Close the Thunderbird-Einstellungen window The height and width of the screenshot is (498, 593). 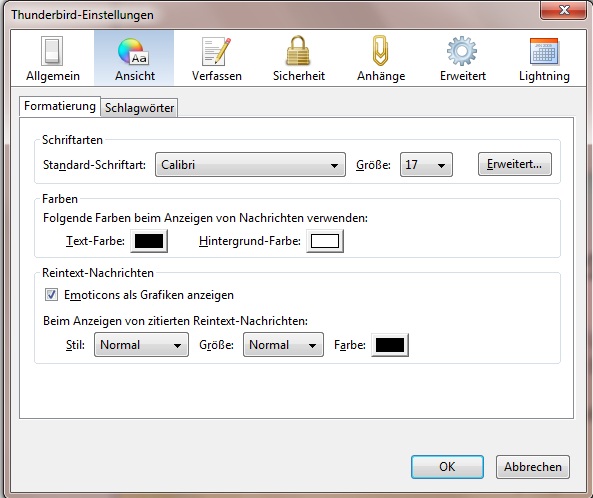pyautogui.click(x=564, y=10)
